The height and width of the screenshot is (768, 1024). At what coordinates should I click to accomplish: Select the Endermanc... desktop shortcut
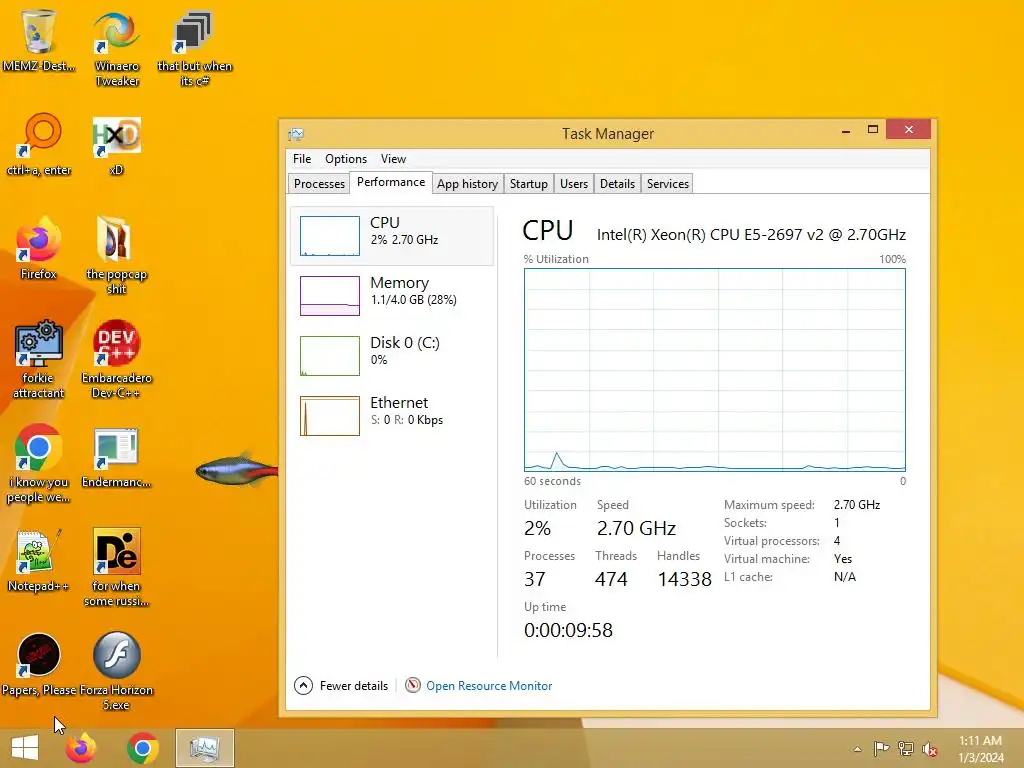[116, 457]
